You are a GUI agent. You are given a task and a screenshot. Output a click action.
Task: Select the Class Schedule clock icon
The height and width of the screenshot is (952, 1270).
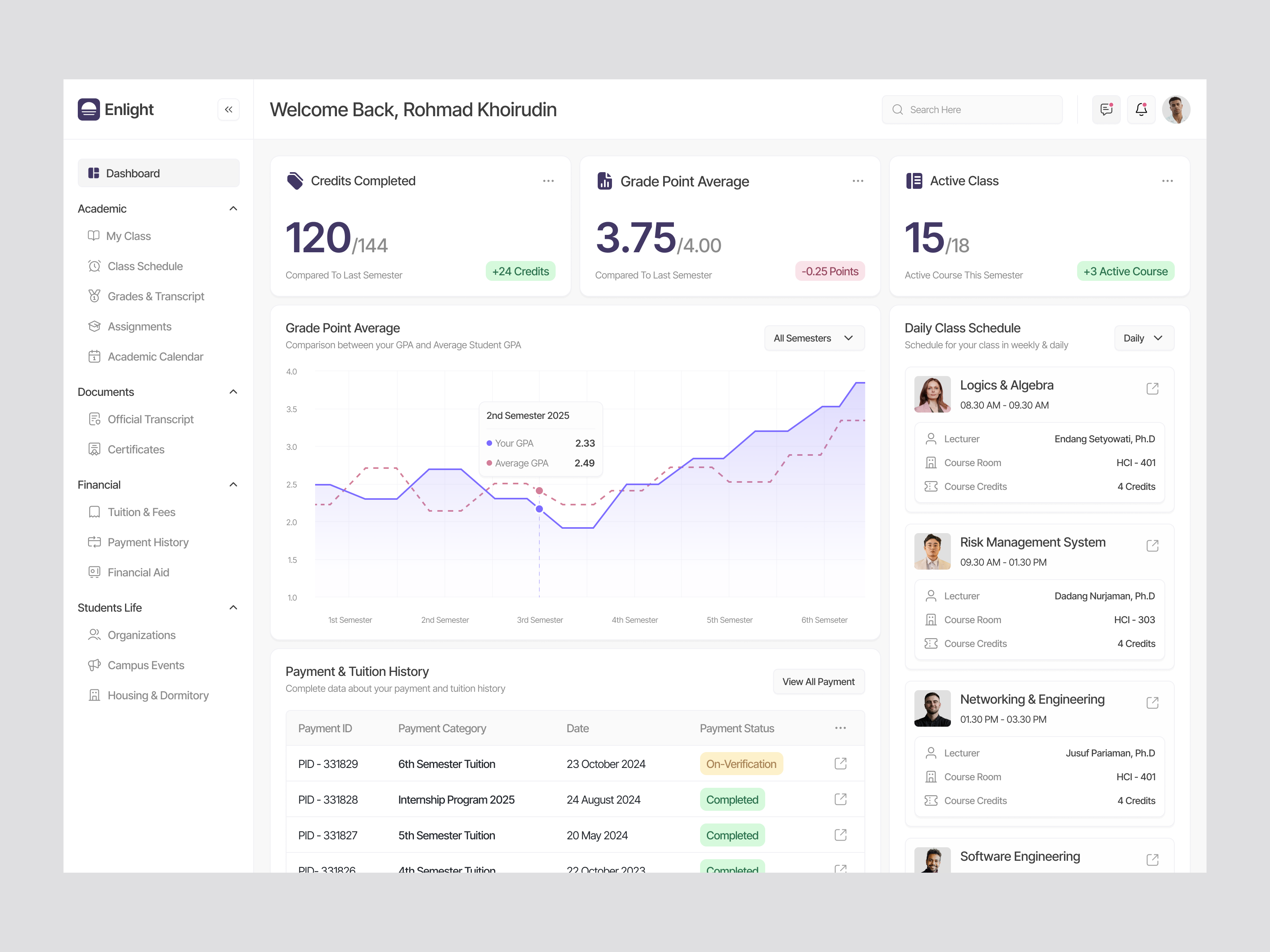94,266
